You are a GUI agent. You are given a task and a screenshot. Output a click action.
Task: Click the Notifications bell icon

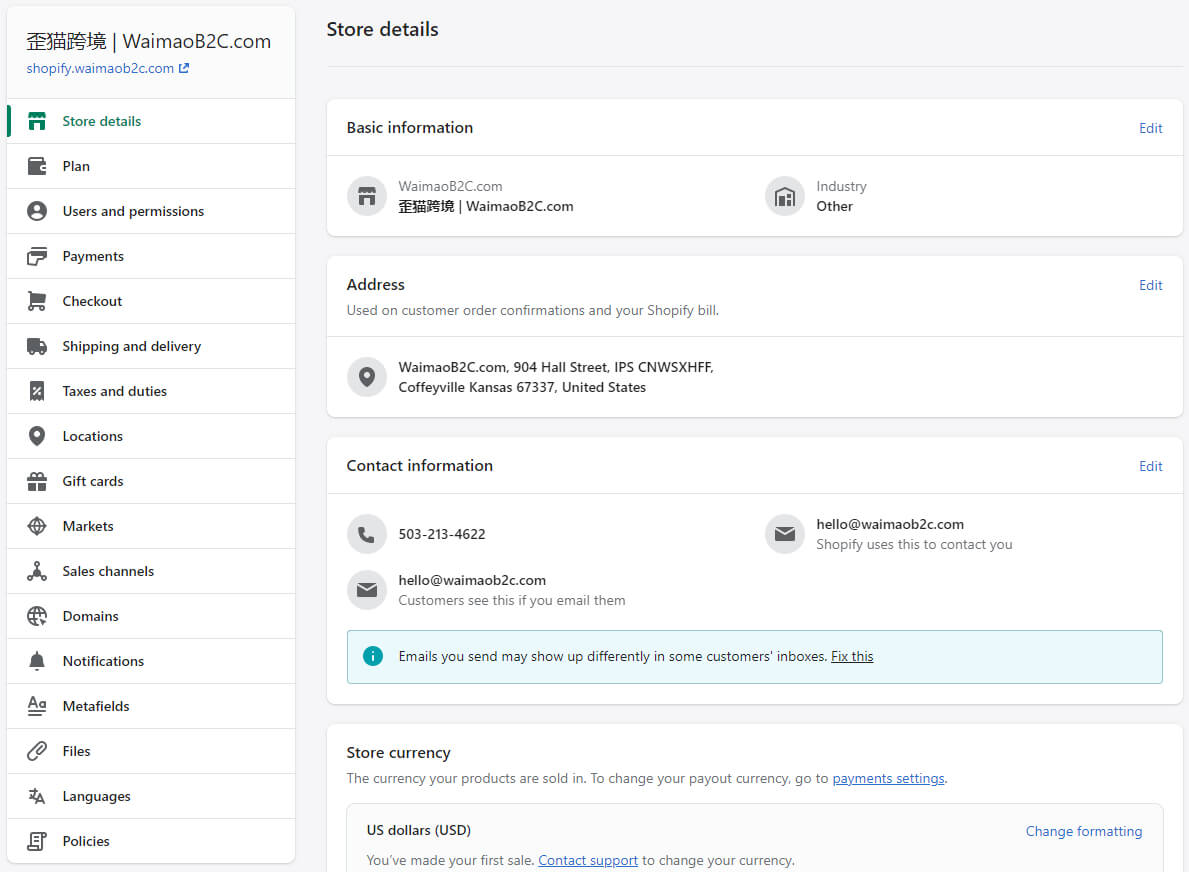tap(36, 661)
